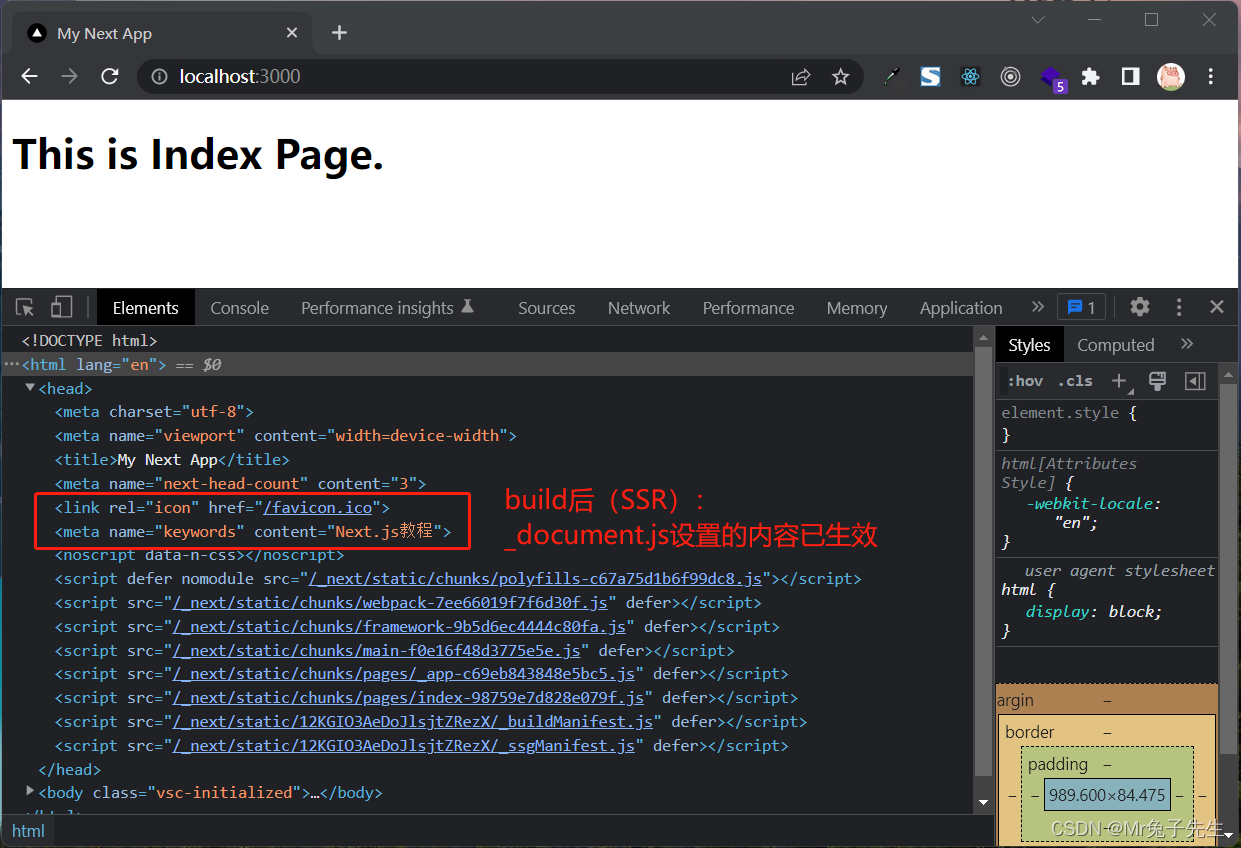
Task: Show more sidebar pane tabs
Action: pos(1187,344)
